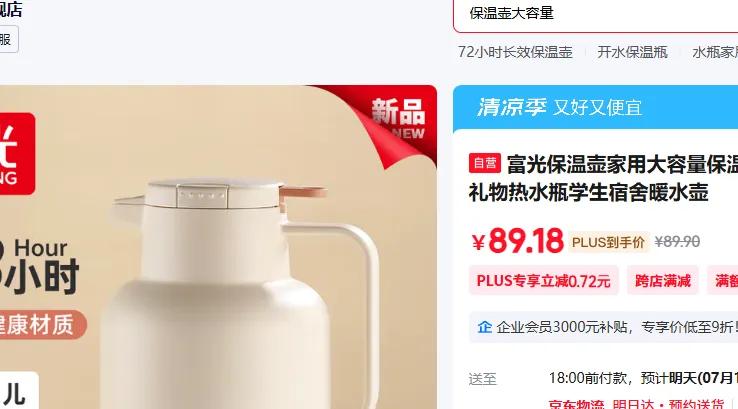Click the blue 企 enterprise member icon
This screenshot has width=738, height=409.
[484, 327]
